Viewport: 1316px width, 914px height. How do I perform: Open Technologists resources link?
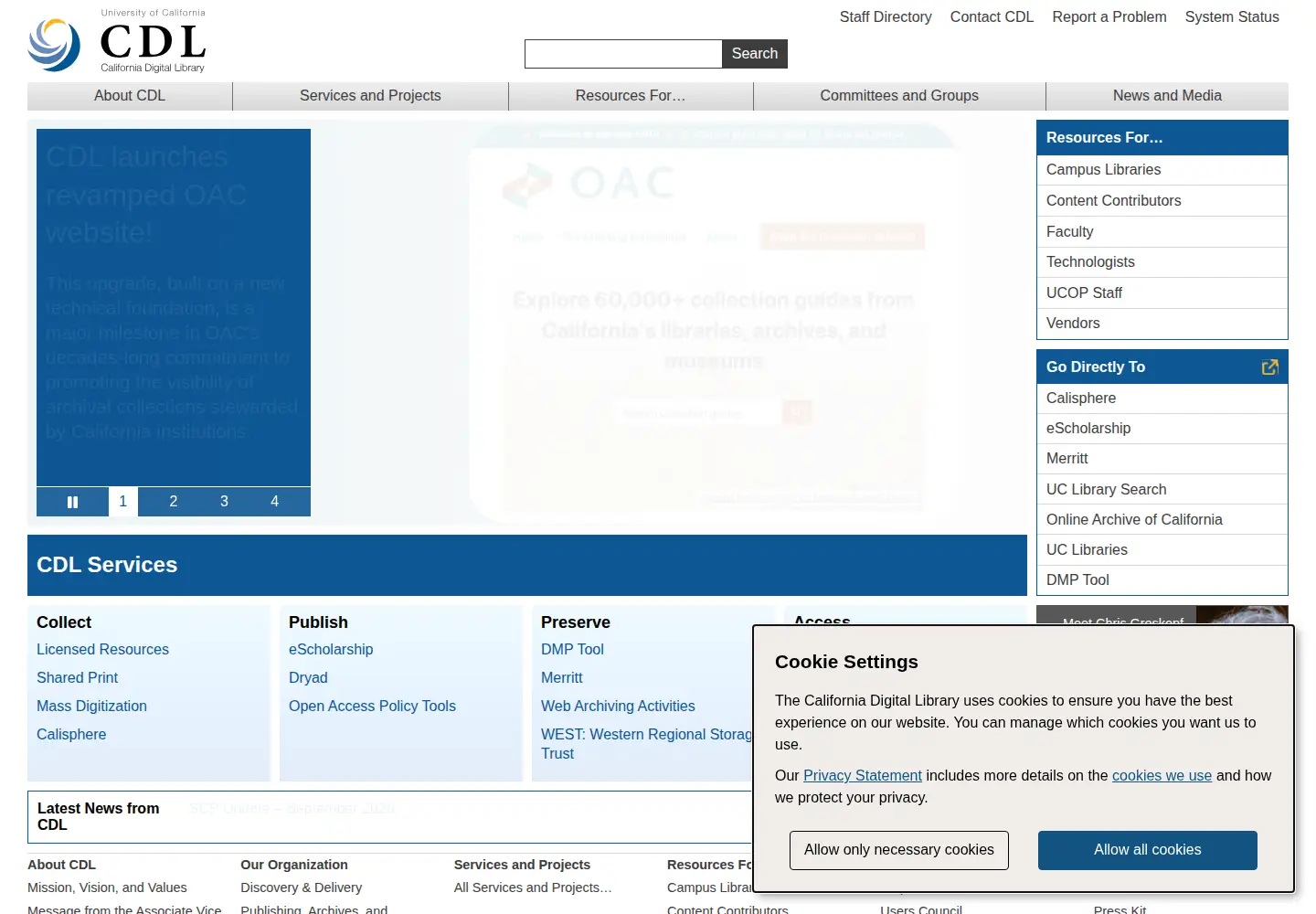click(x=1162, y=262)
